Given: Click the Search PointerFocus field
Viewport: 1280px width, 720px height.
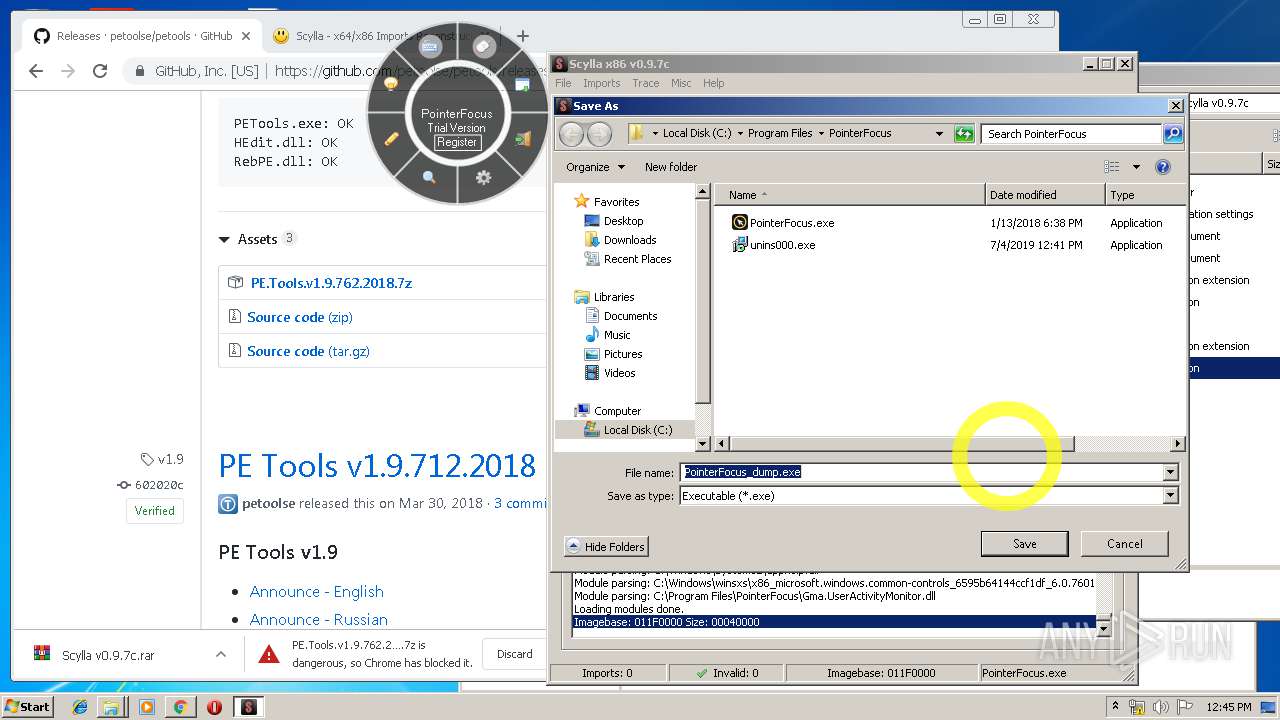Looking at the screenshot, I should click(1071, 133).
